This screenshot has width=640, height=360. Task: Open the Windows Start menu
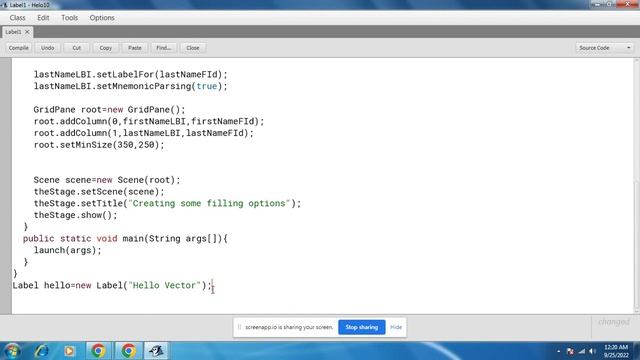click(x=12, y=351)
